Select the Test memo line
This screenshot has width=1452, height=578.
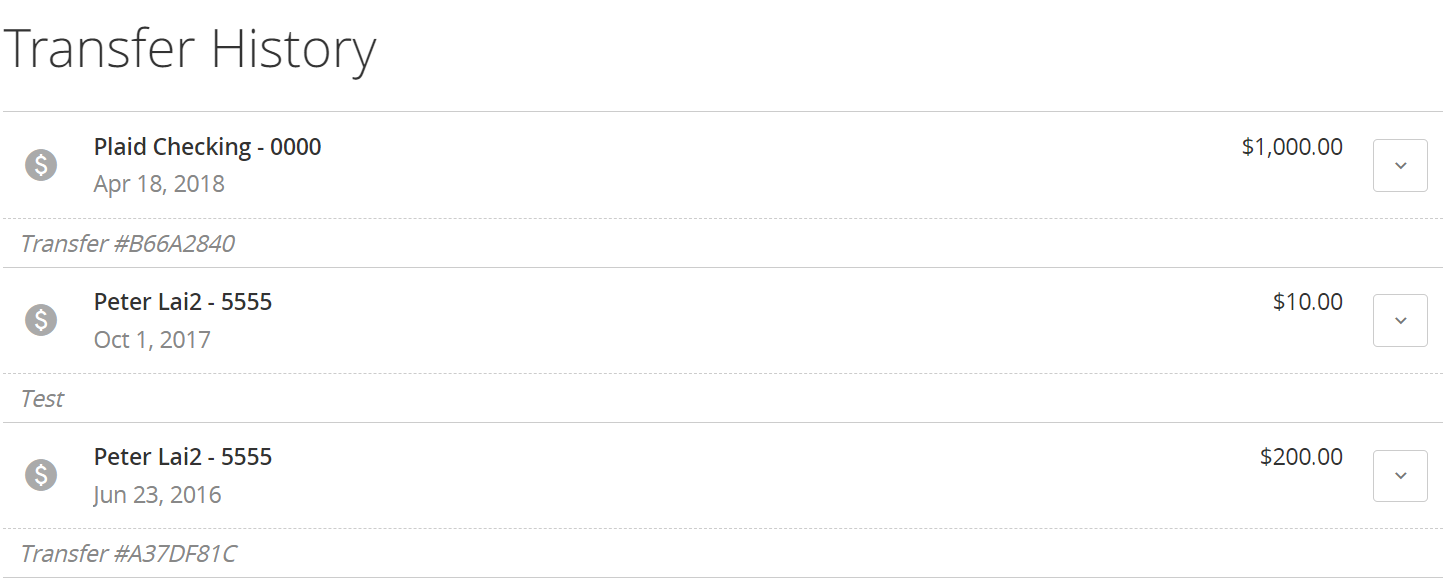pos(42,398)
